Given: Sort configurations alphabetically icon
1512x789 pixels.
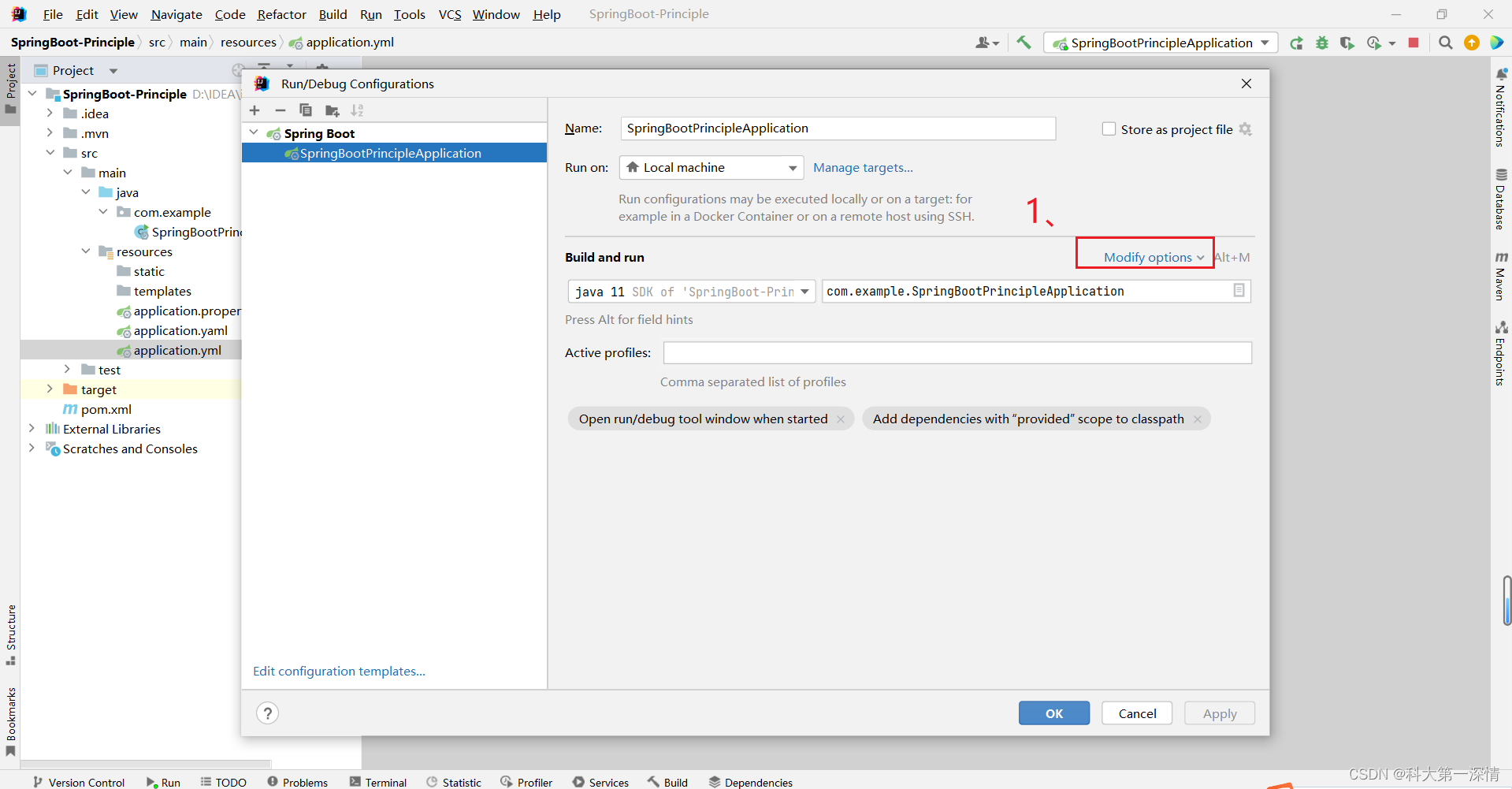Looking at the screenshot, I should click(358, 110).
